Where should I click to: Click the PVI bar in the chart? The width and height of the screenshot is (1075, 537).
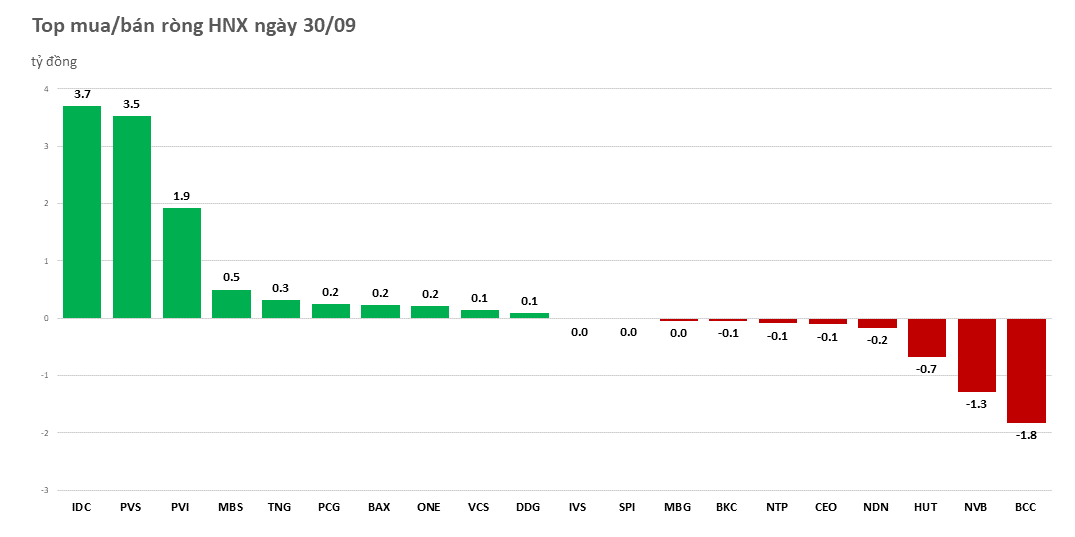click(181, 263)
